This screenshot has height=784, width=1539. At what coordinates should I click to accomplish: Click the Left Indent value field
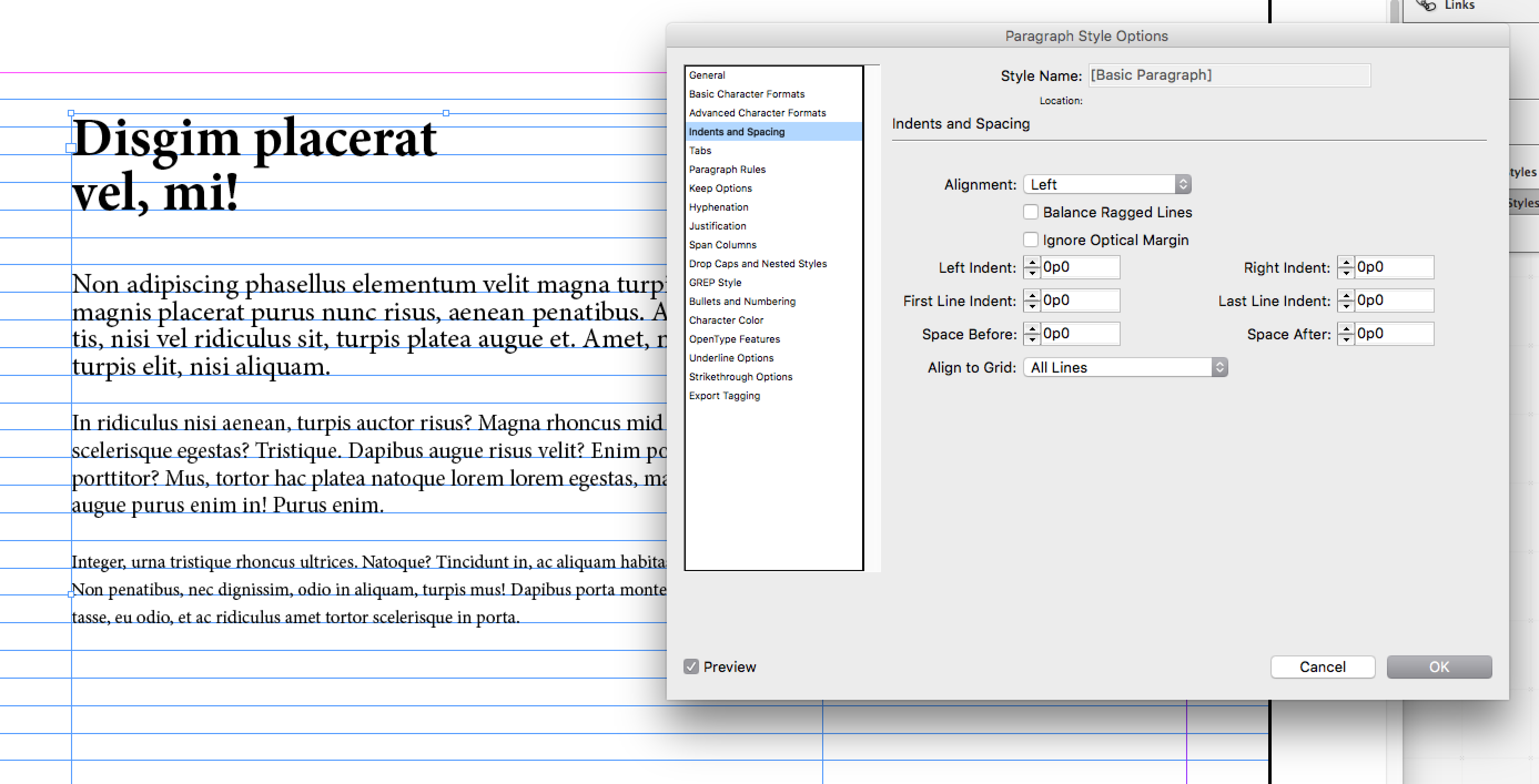[x=1080, y=267]
